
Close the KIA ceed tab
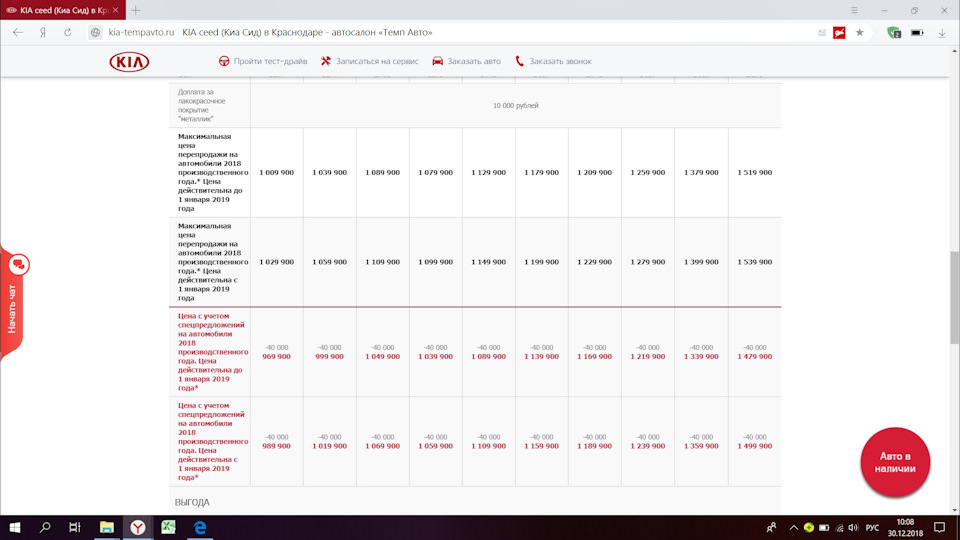click(115, 10)
